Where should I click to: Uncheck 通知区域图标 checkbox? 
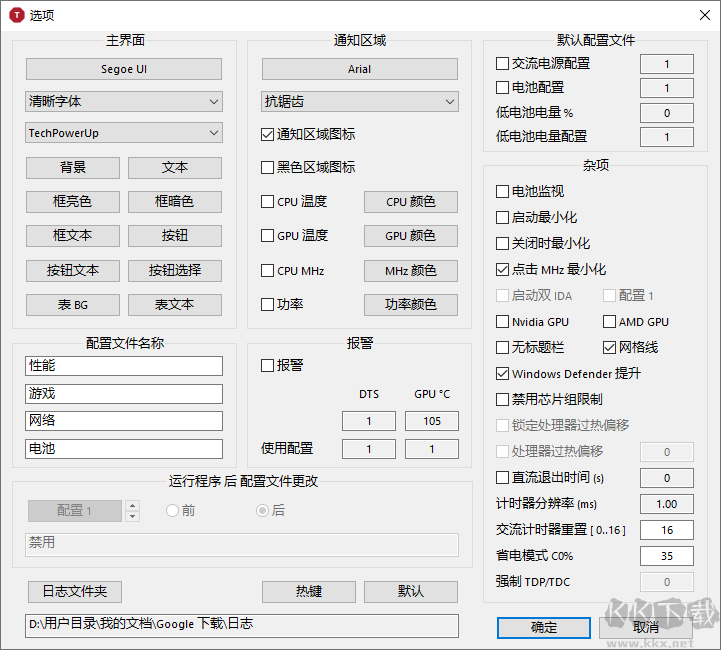267,135
